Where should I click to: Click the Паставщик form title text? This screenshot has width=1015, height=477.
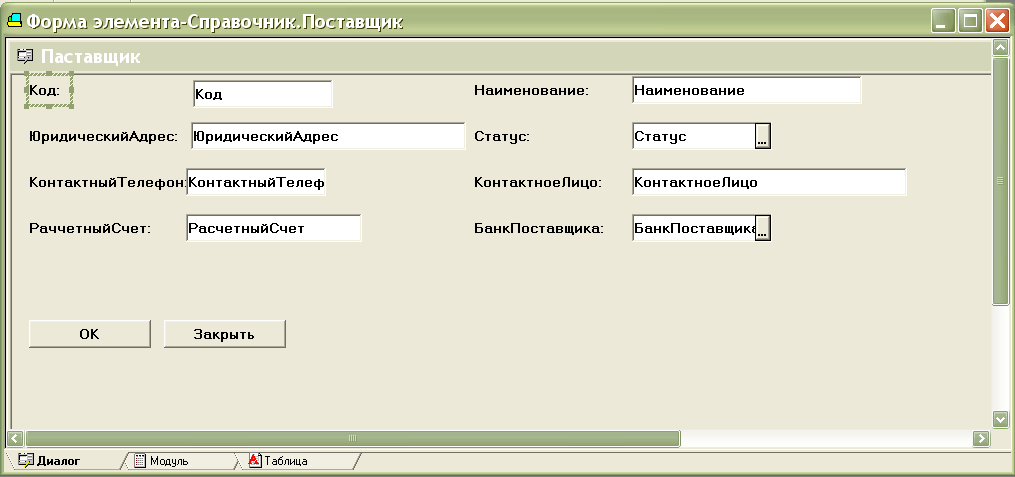(91, 57)
